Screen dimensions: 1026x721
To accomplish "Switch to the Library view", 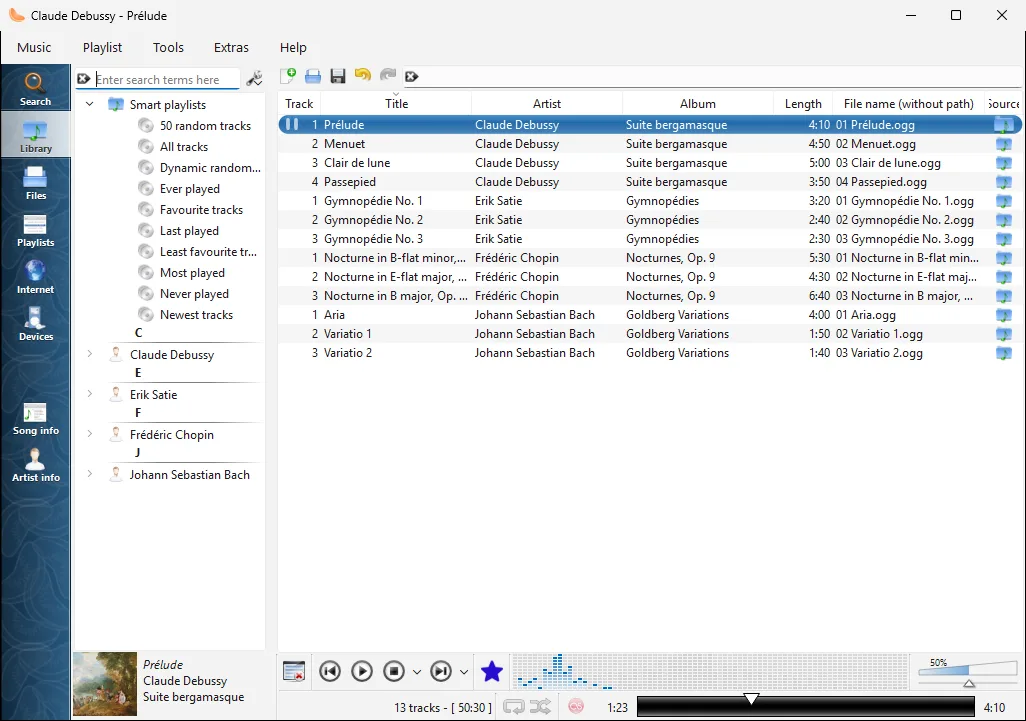I will 35,135.
